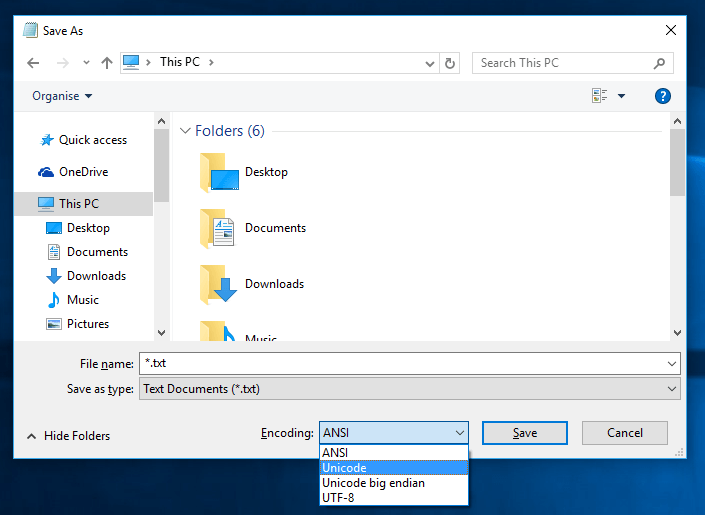Collapse the Folders (6) group
Viewport: 705px width, 515px height.
tap(185, 131)
